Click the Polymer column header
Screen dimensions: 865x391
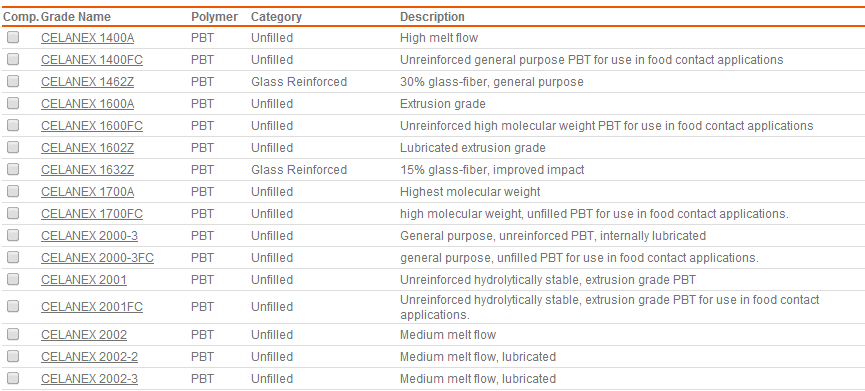215,17
